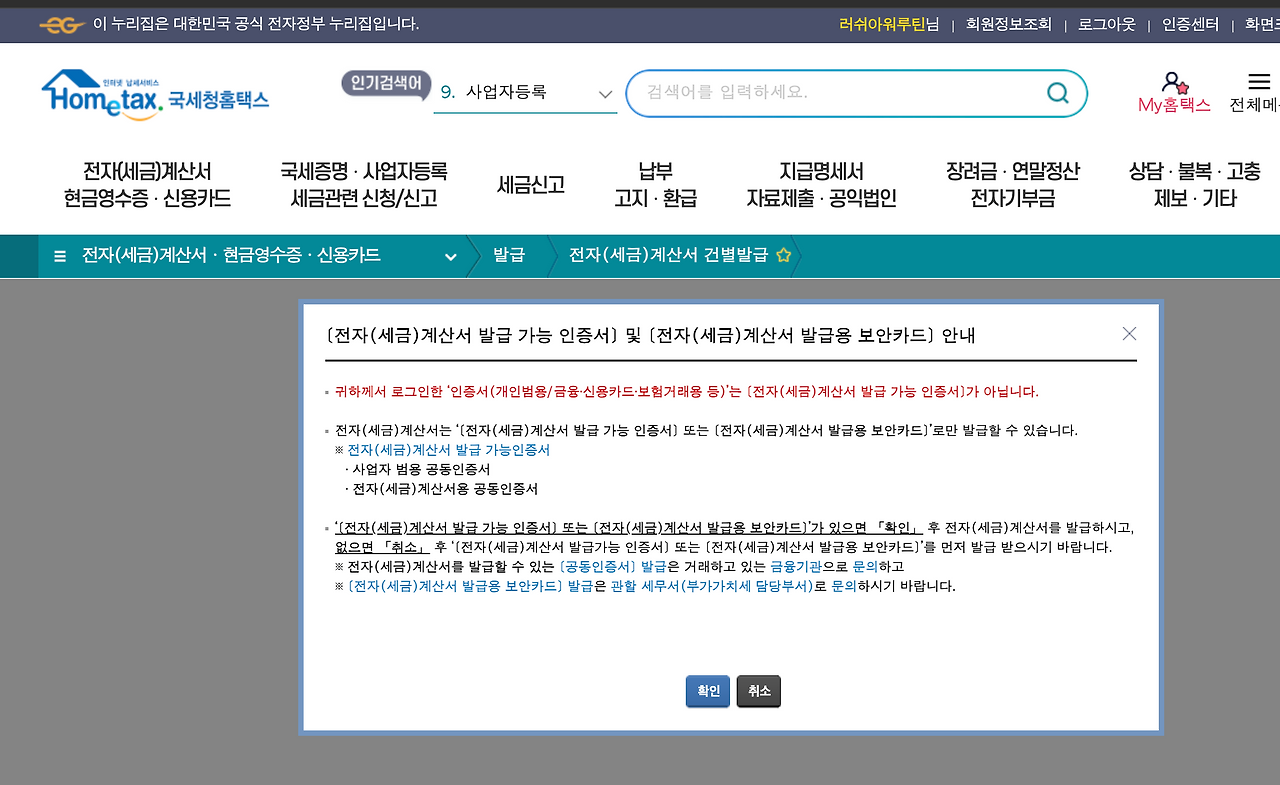Viewport: 1280px width, 785px height.
Task: Close the notice dialog with the X
Action: [x=1129, y=334]
